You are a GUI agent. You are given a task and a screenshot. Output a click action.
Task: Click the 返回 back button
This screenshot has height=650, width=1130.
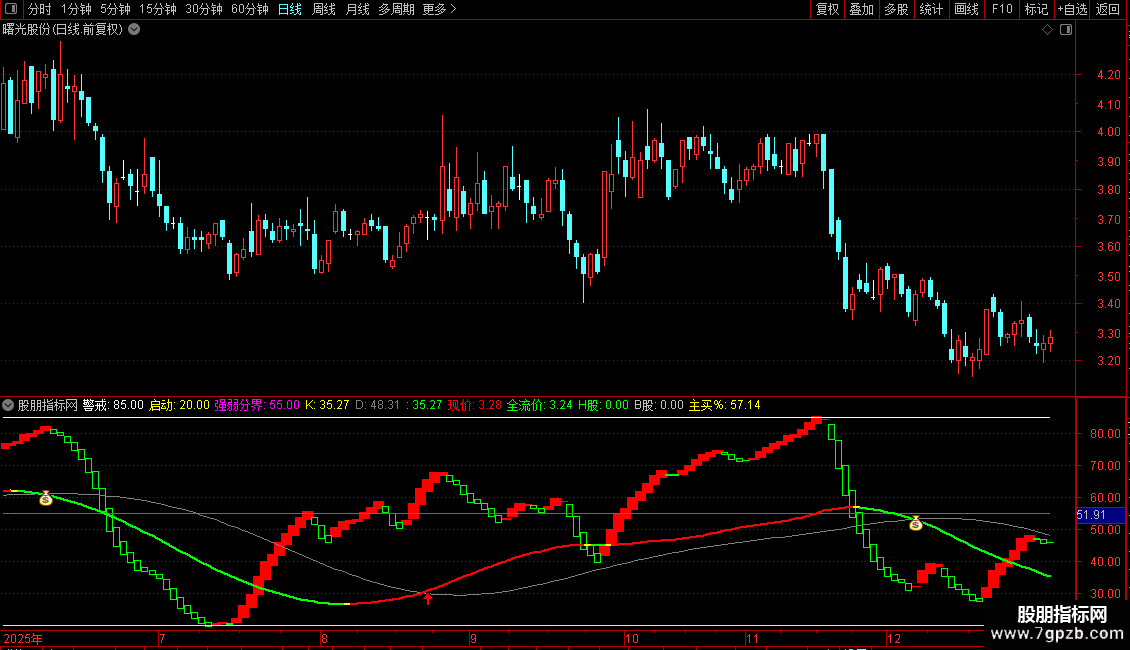coord(1108,9)
